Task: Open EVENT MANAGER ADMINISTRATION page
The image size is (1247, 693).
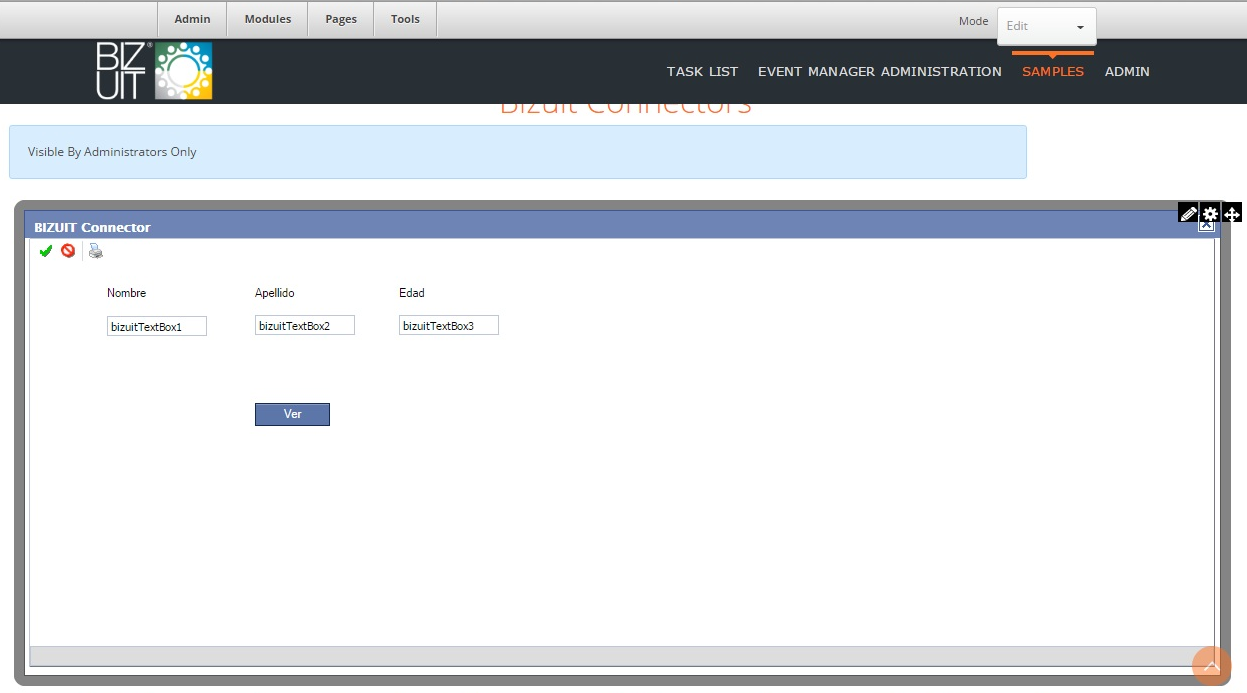Action: click(x=879, y=72)
